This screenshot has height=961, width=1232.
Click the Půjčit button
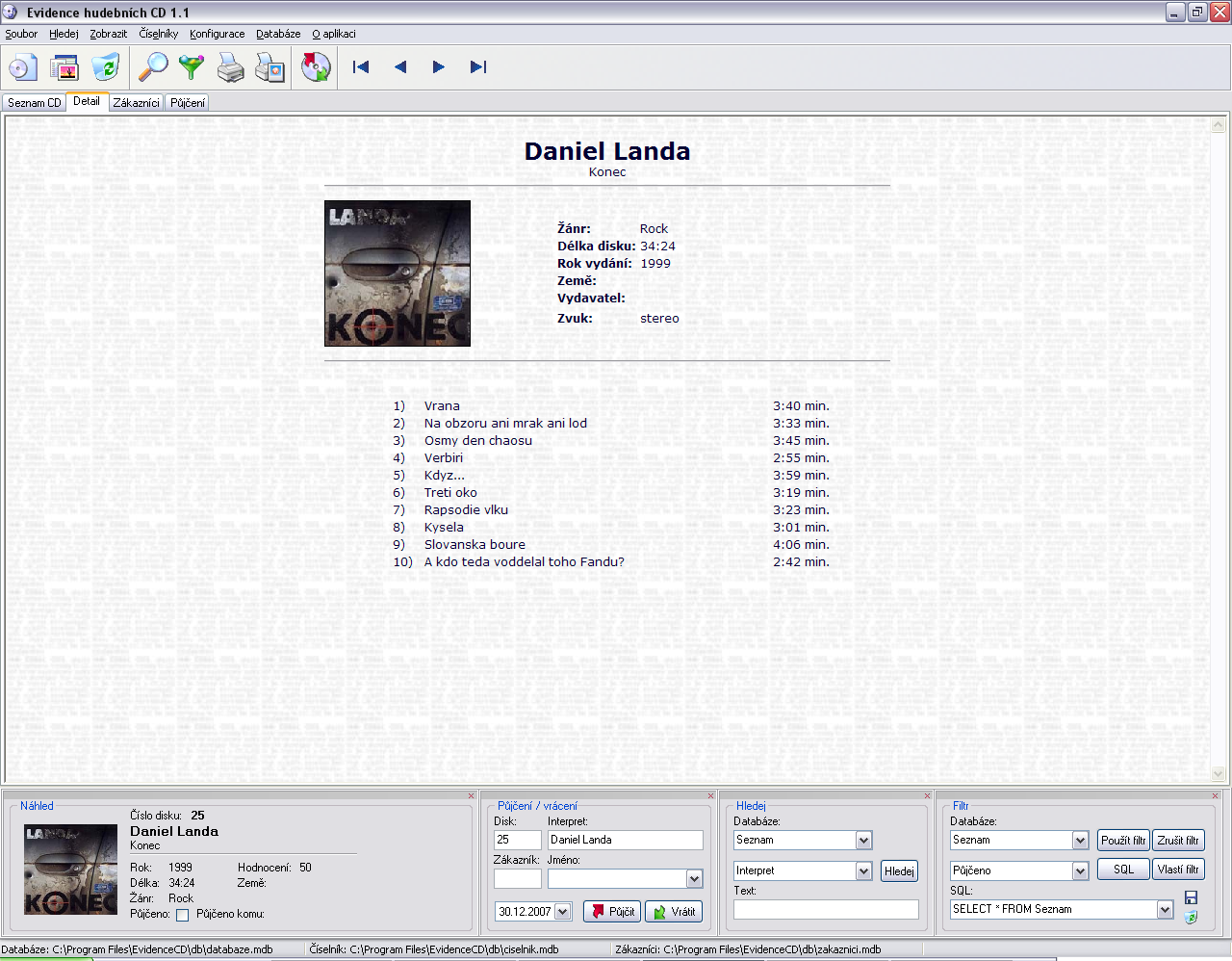(x=612, y=912)
